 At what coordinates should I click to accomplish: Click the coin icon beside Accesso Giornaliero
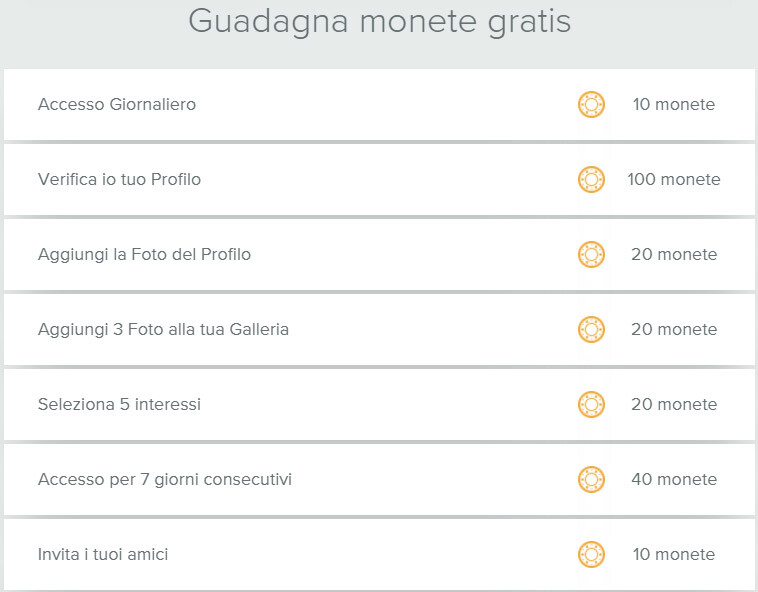(x=591, y=104)
